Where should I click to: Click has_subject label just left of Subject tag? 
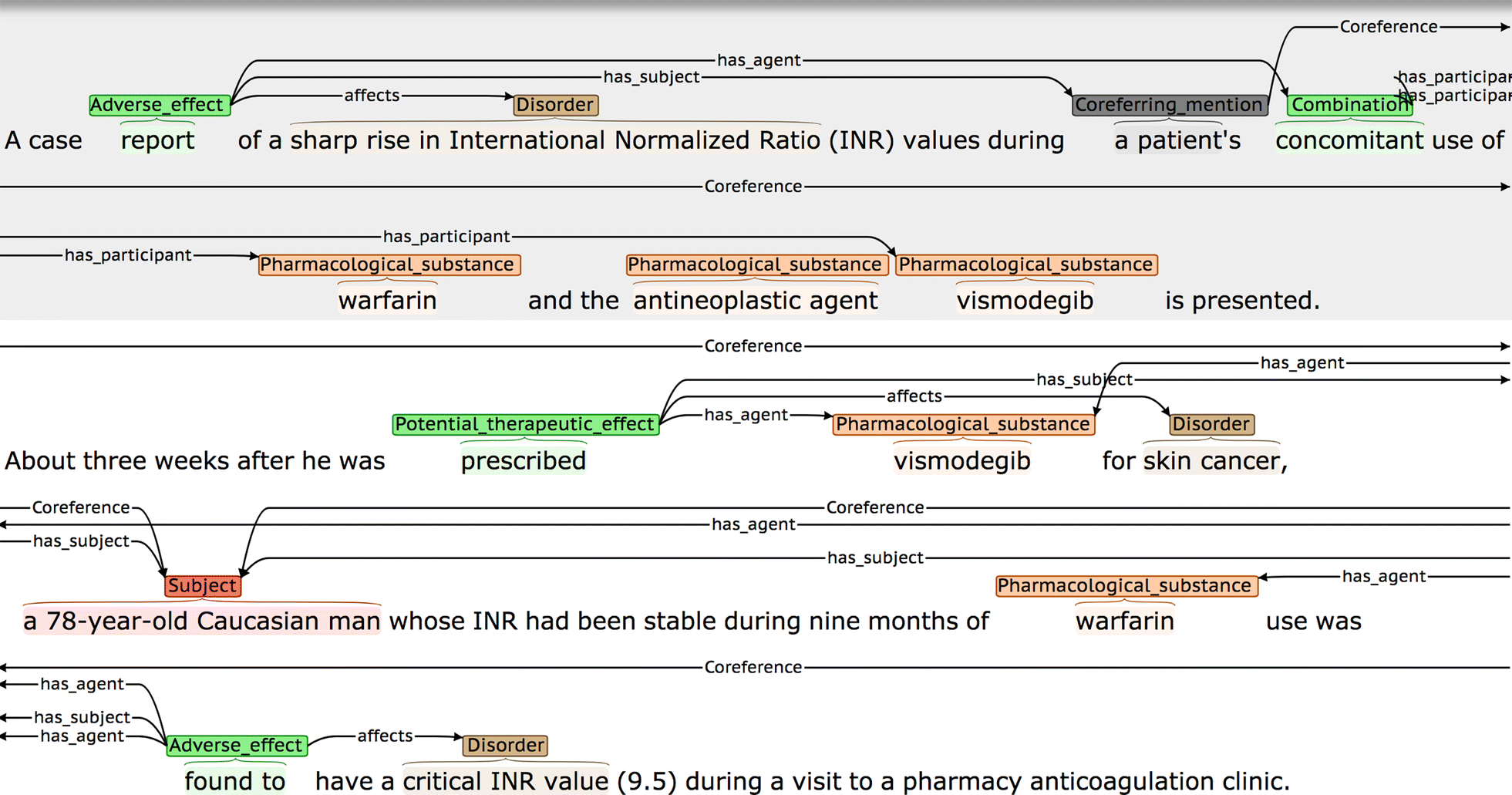(x=81, y=541)
